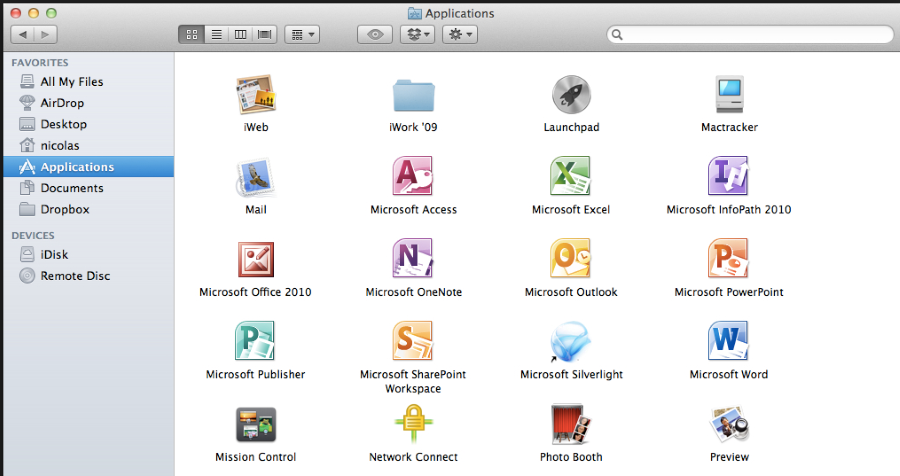The height and width of the screenshot is (476, 900).
Task: Select the Microsoft Word icon
Action: point(728,341)
